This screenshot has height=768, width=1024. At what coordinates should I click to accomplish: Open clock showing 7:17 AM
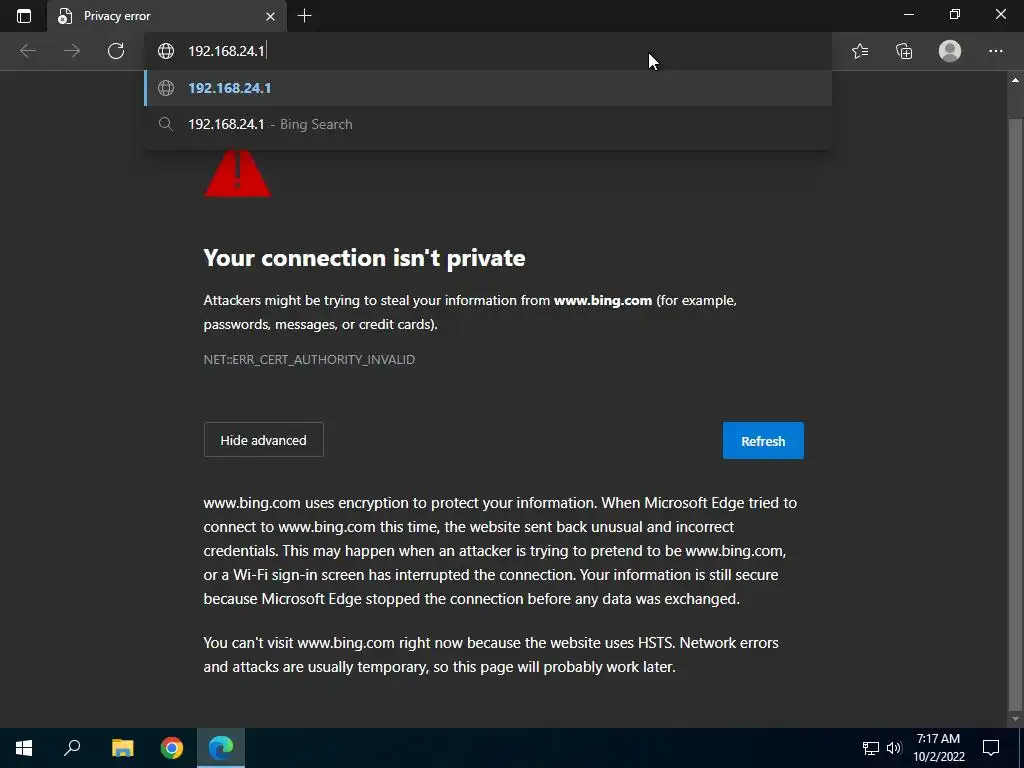click(x=938, y=748)
